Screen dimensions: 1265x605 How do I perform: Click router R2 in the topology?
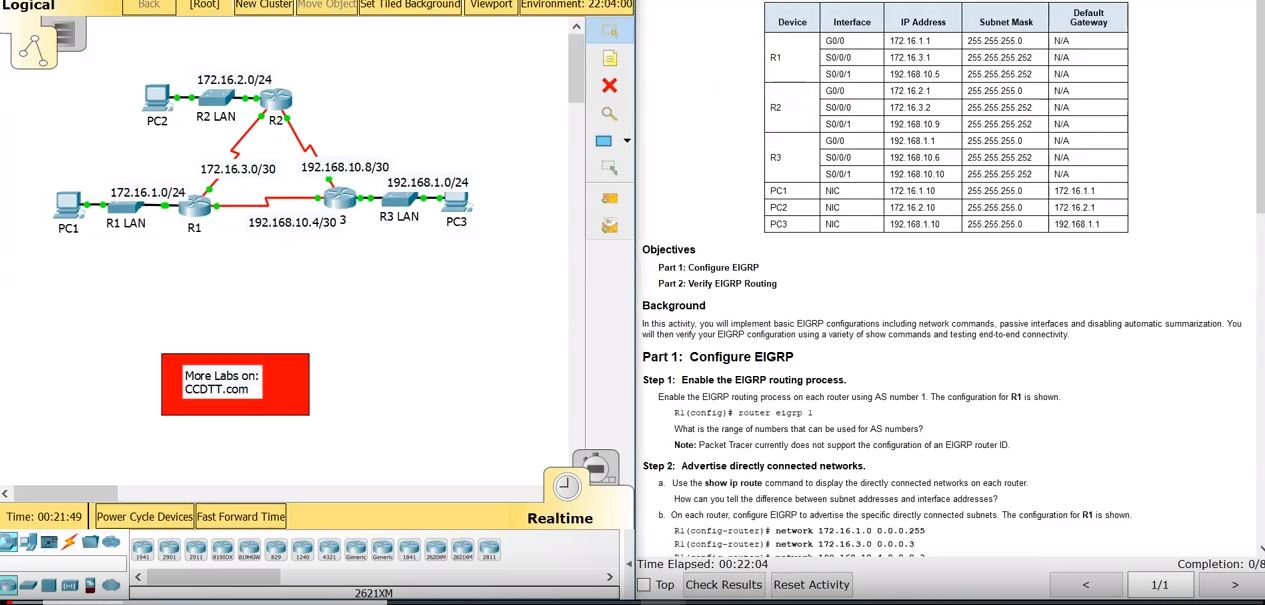click(274, 99)
